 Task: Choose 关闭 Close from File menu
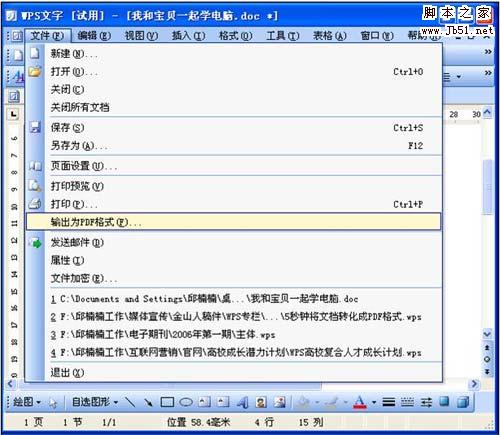point(234,89)
